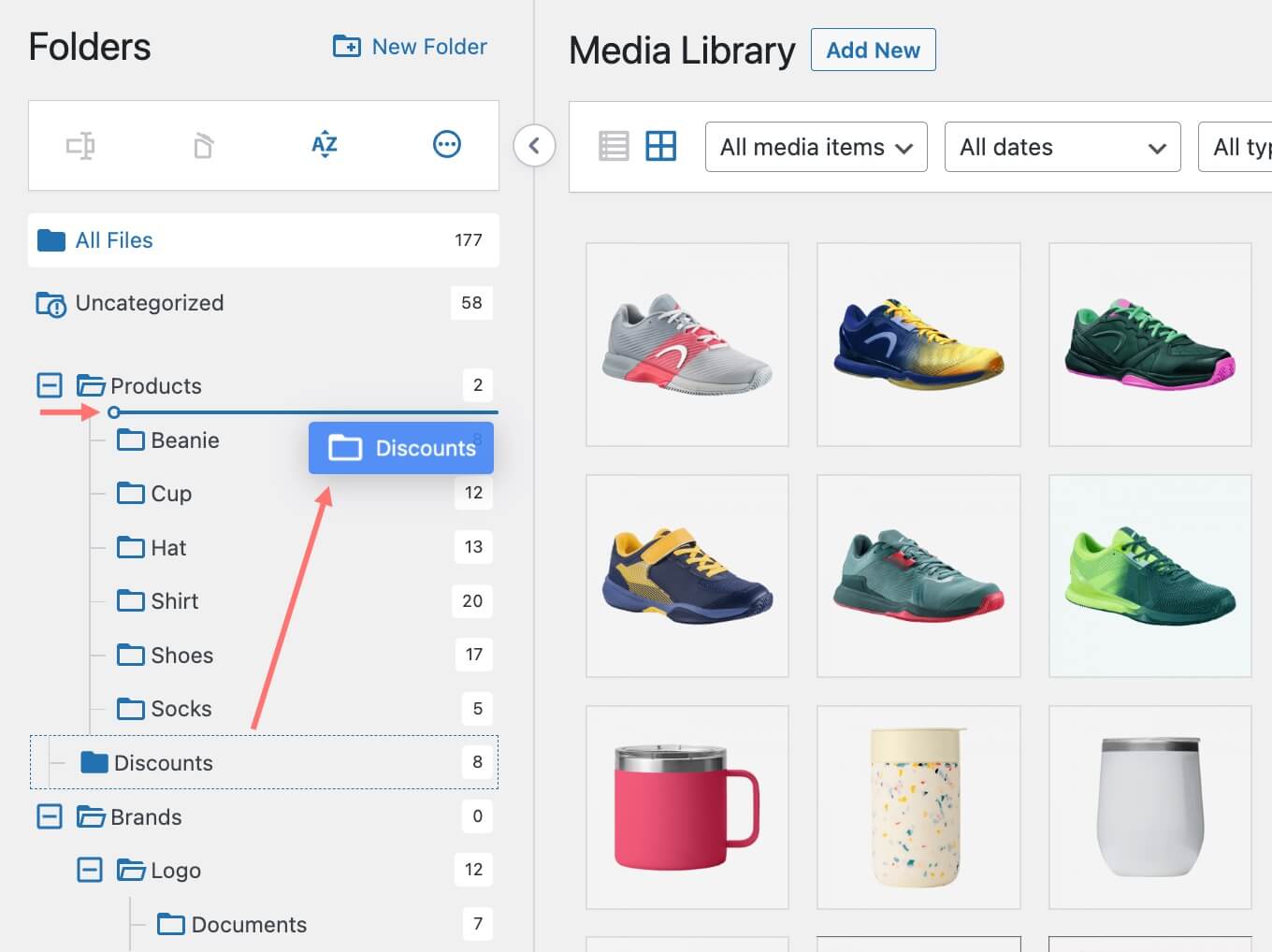Click the 177 count on All Files
Image resolution: width=1272 pixels, height=952 pixels.
[469, 240]
